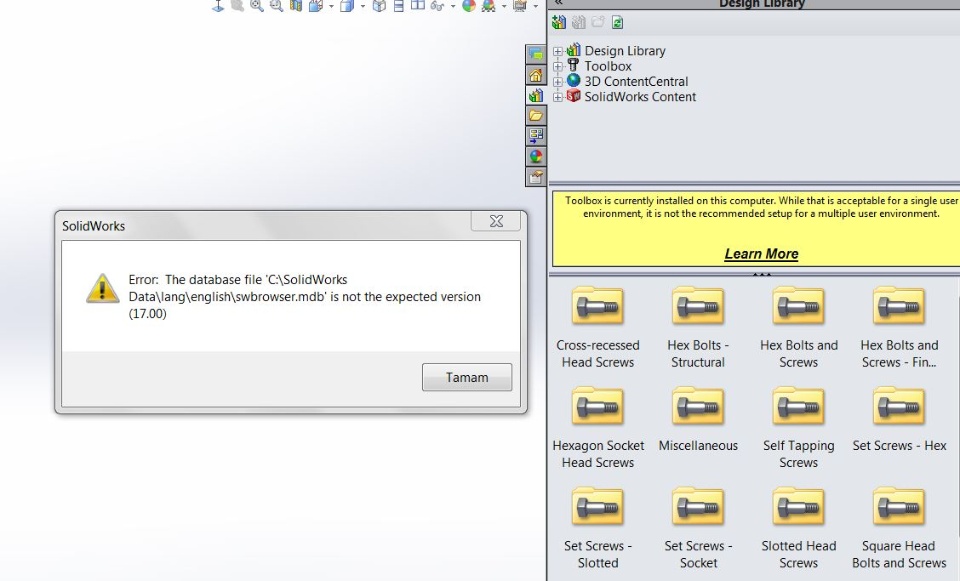This screenshot has height=581, width=960.
Task: Open the Hide/Show Items glasses icon
Action: point(437,6)
